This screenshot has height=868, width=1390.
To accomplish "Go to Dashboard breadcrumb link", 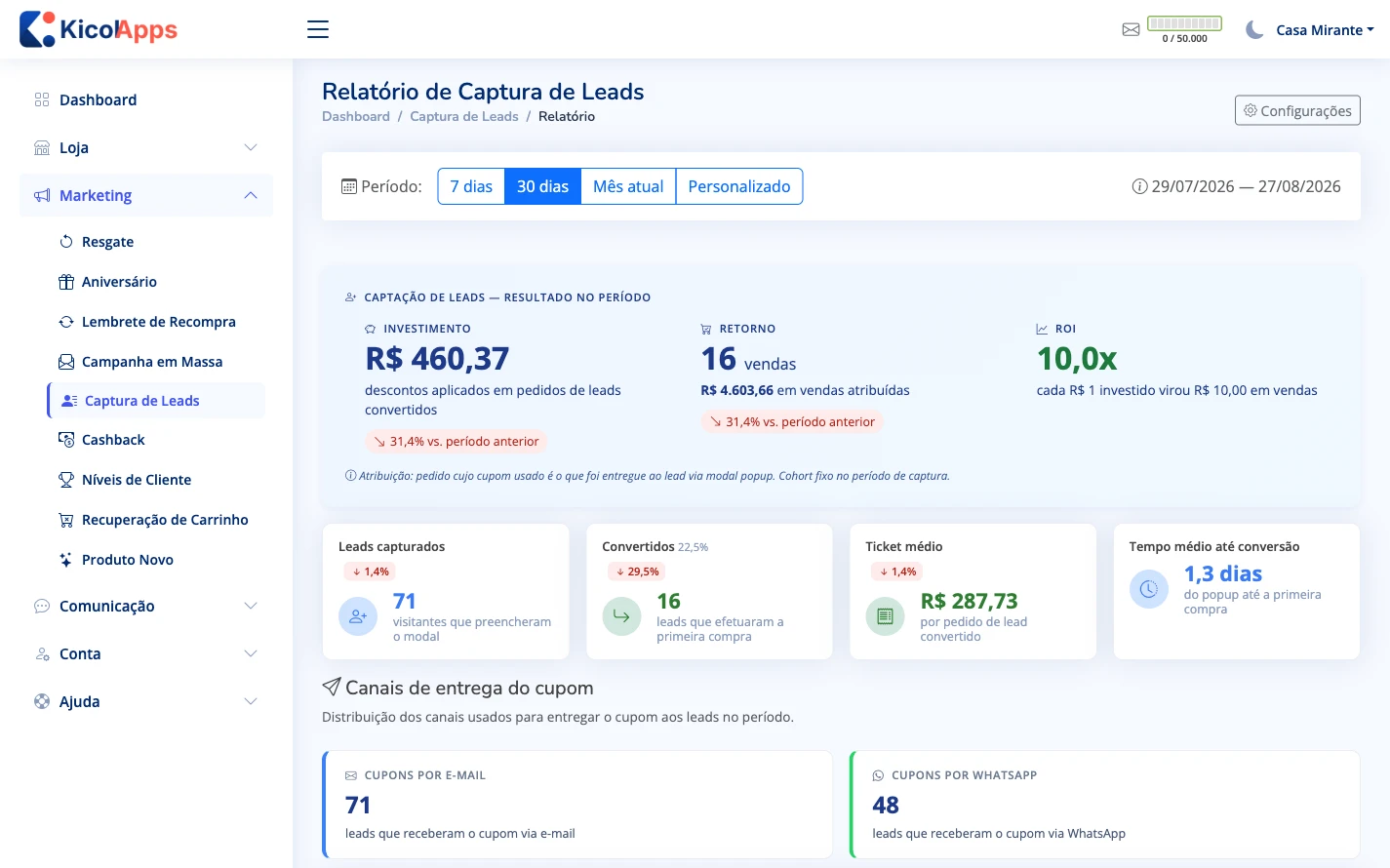I will (356, 116).
